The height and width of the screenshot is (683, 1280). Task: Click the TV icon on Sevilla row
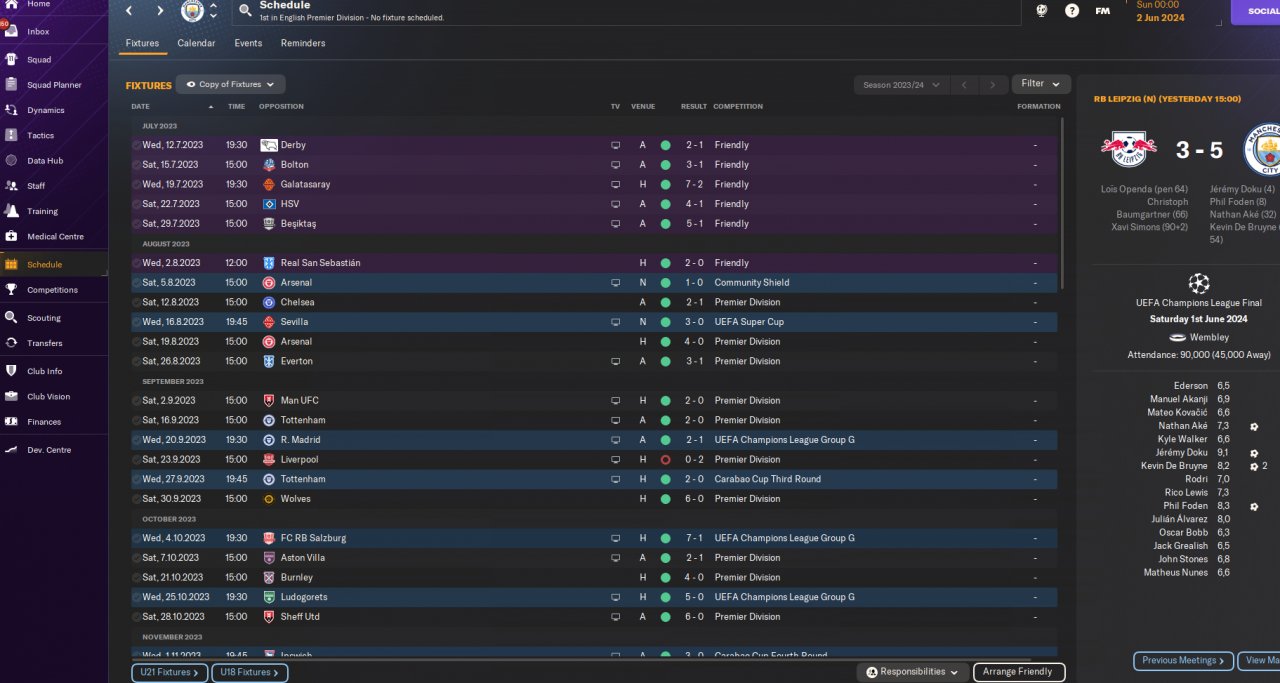coord(616,322)
